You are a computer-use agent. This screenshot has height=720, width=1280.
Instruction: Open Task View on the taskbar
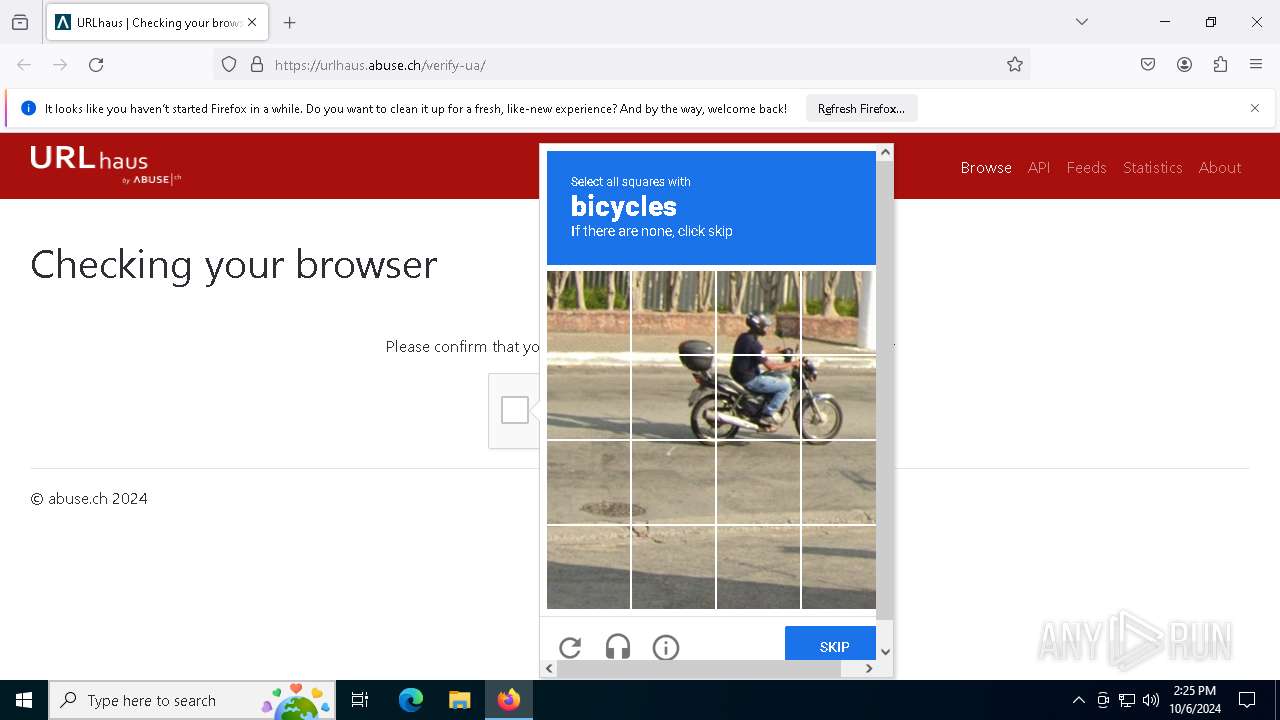coord(360,700)
